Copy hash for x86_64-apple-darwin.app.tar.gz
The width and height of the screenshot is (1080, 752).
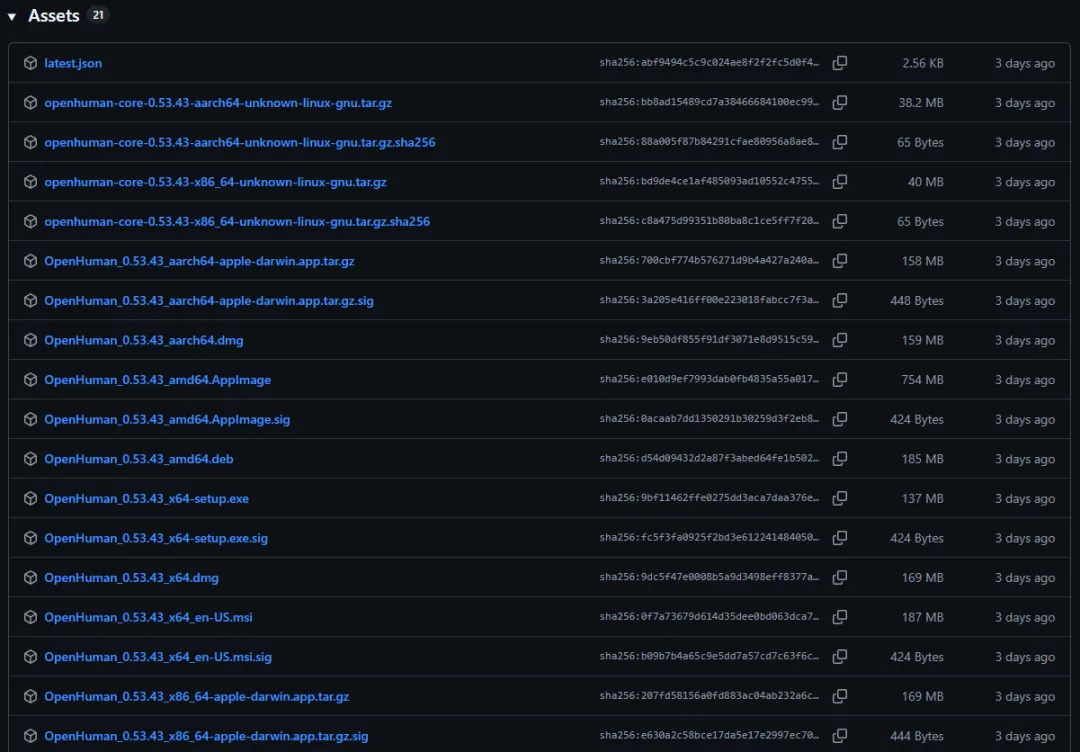point(840,697)
